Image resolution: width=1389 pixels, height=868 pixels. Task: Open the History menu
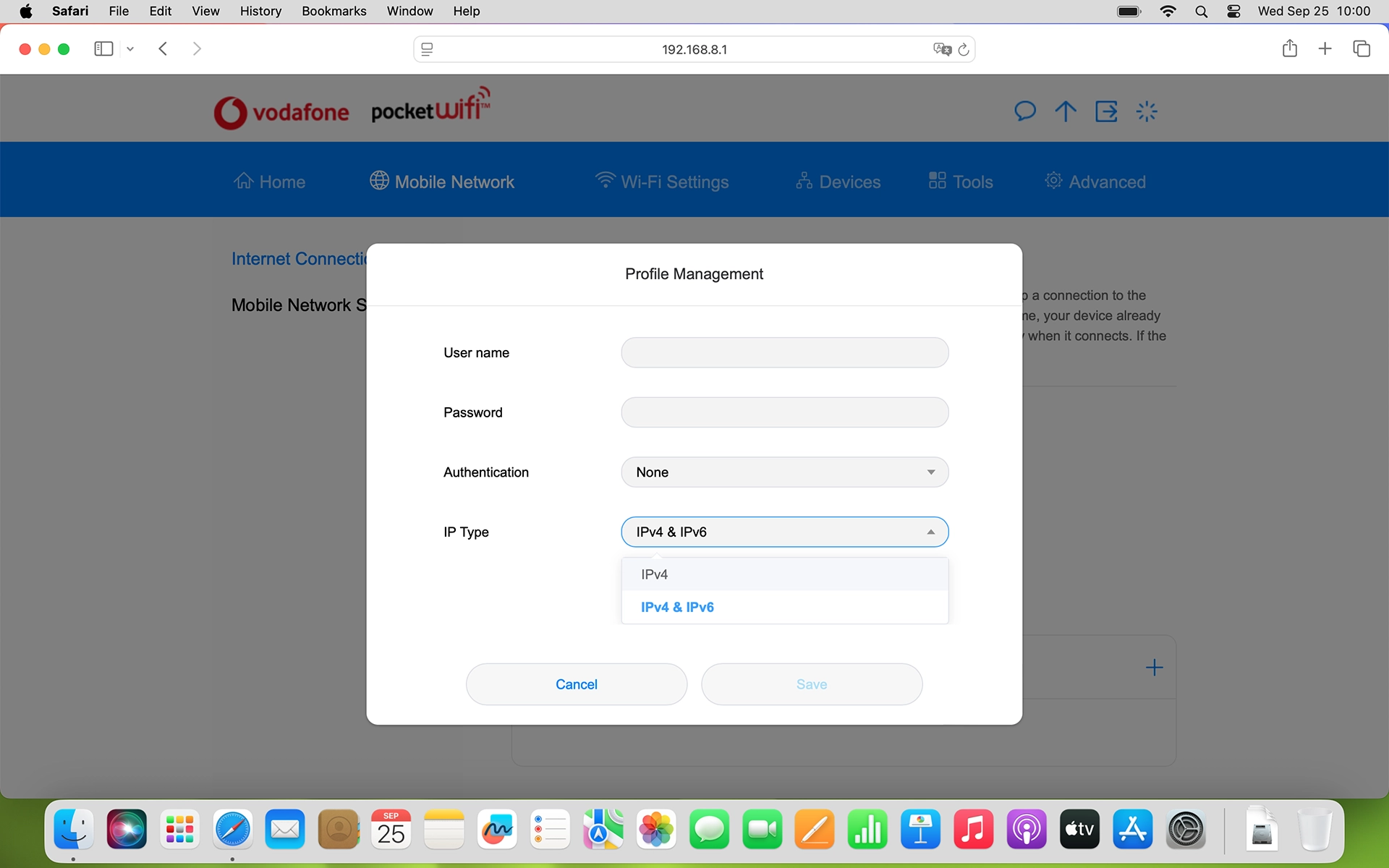coord(260,11)
